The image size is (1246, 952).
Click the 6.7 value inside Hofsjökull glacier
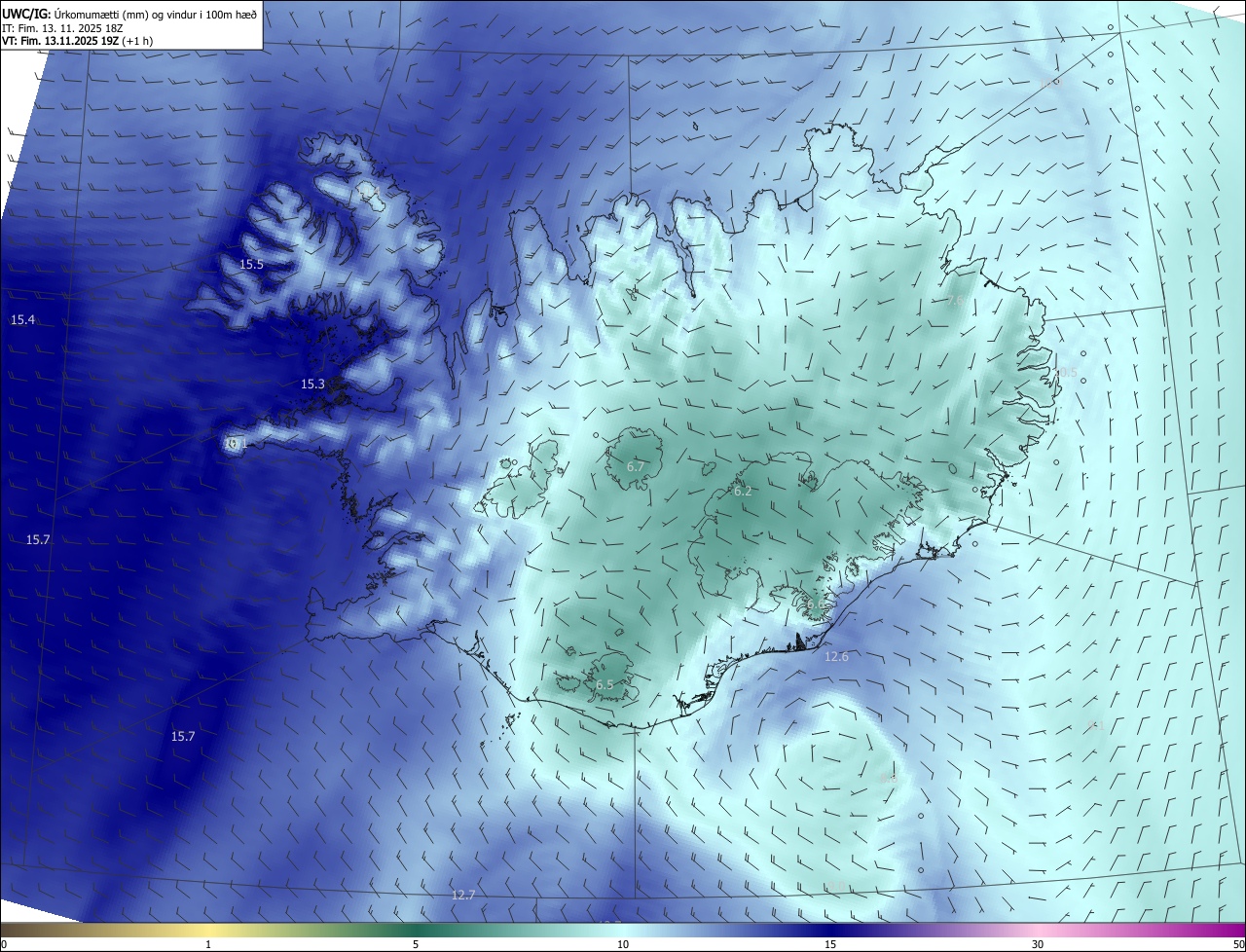[636, 467]
